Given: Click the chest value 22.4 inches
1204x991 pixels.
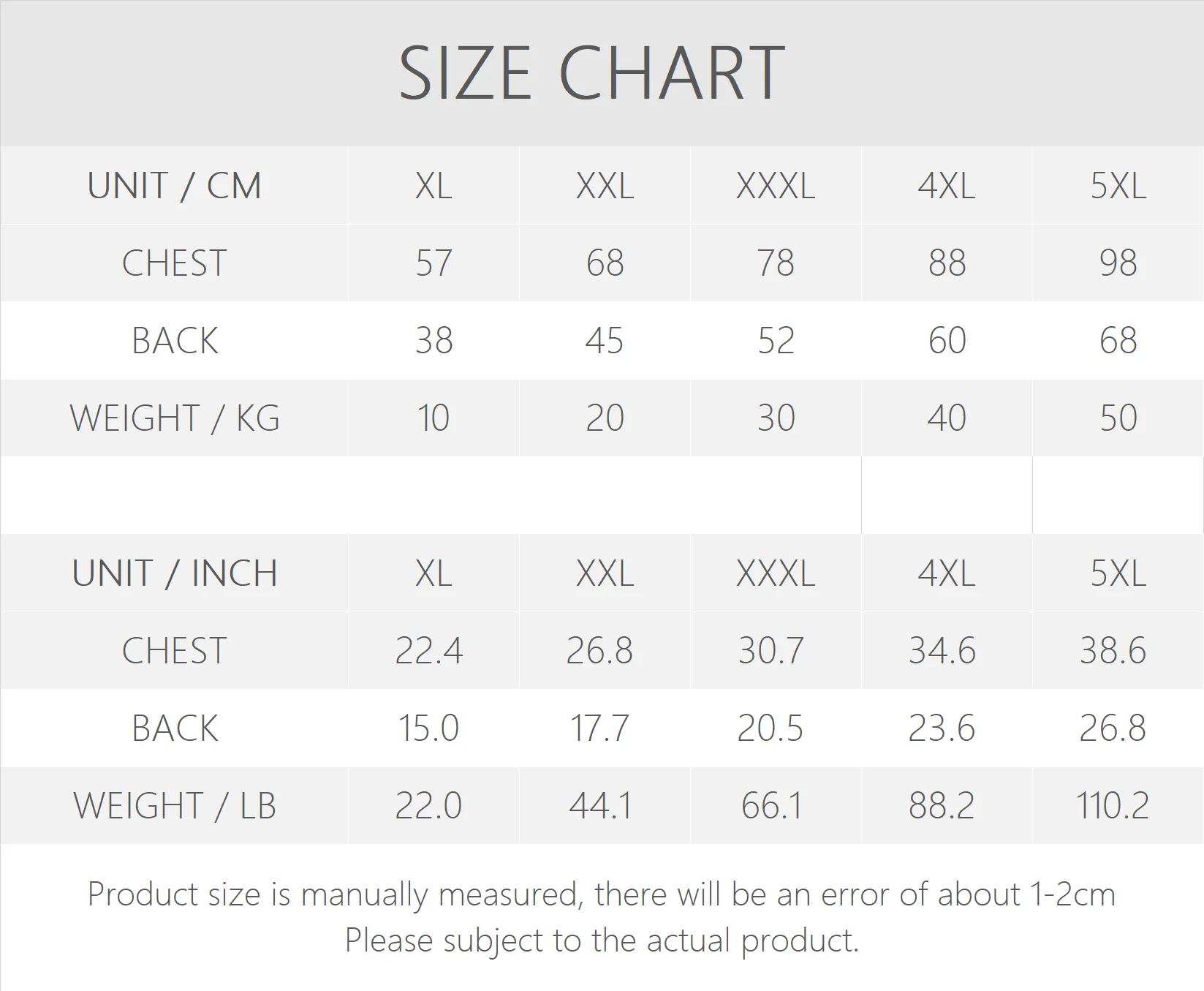Looking at the screenshot, I should coord(429,651).
